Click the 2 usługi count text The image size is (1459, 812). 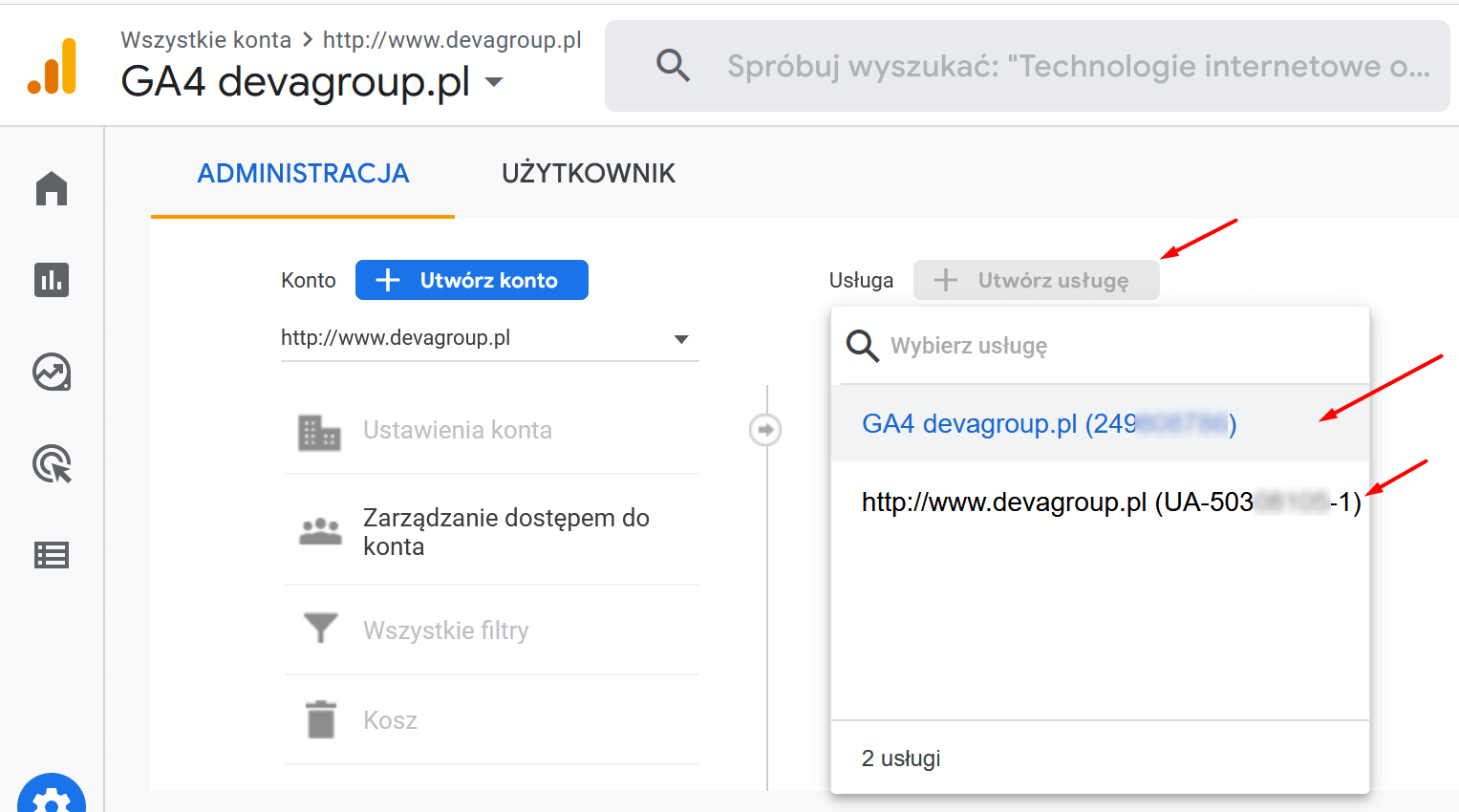(901, 759)
